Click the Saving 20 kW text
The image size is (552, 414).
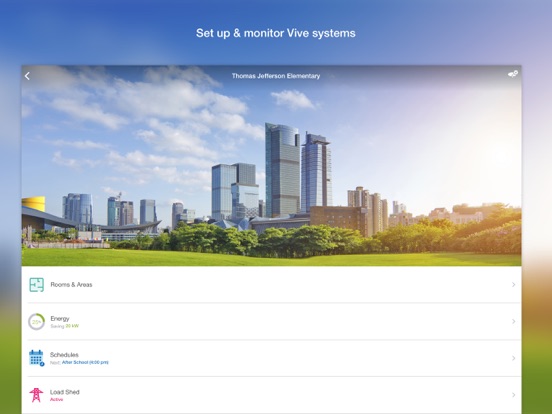[x=64, y=326]
